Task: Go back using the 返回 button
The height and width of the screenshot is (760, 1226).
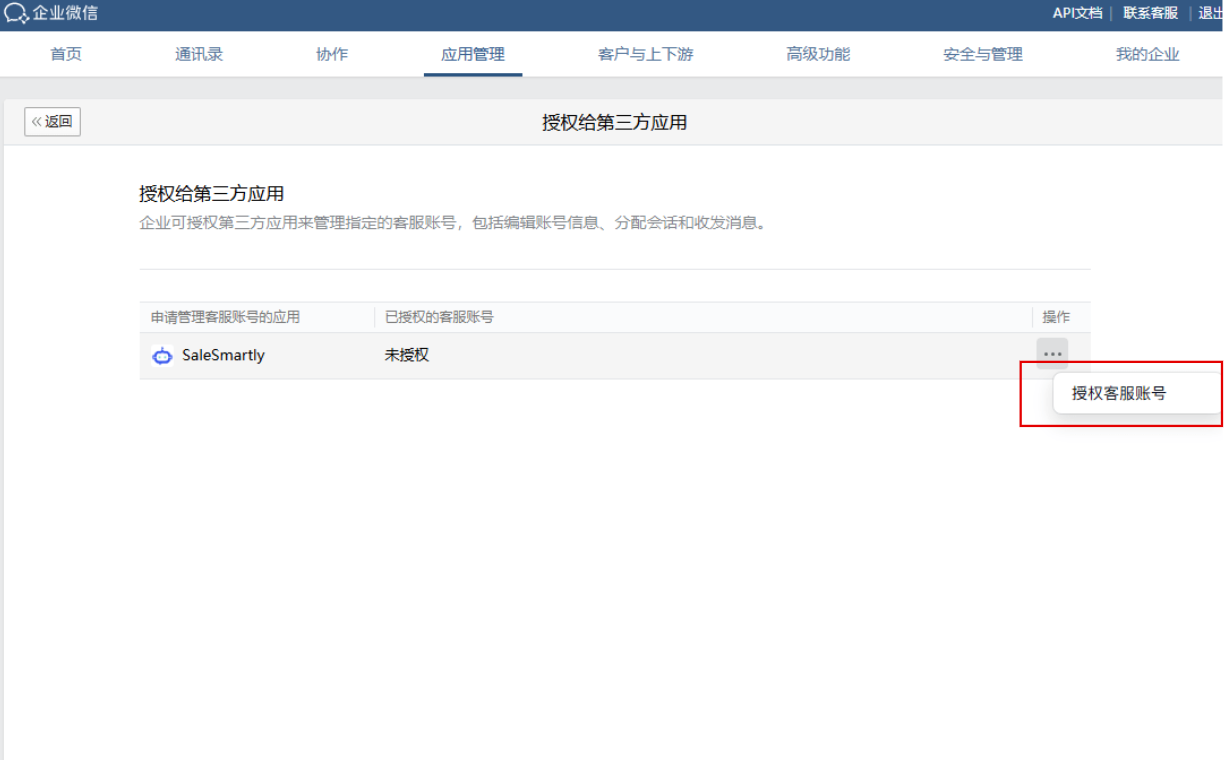Action: pos(52,122)
